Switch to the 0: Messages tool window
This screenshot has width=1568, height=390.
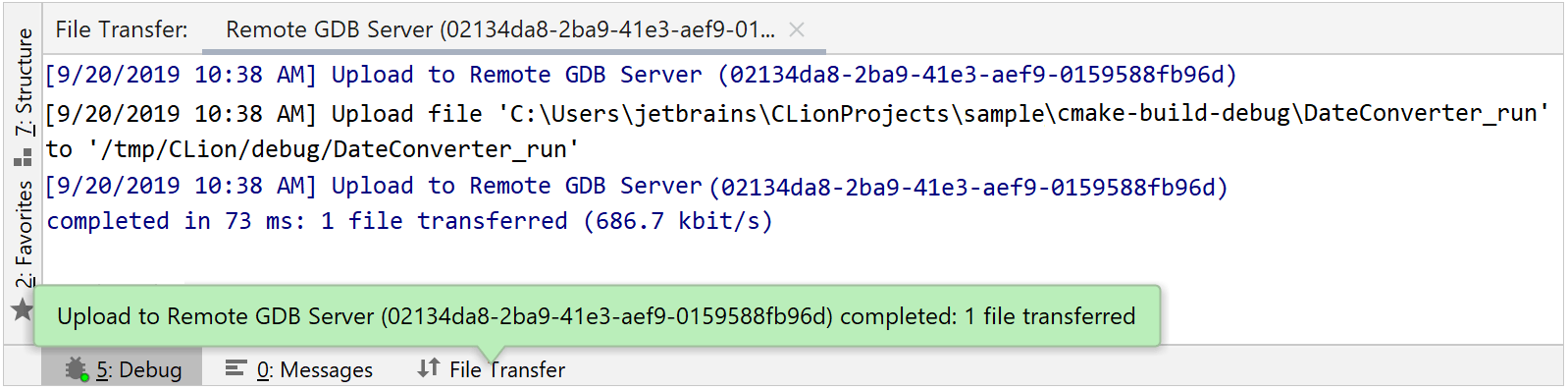click(299, 369)
